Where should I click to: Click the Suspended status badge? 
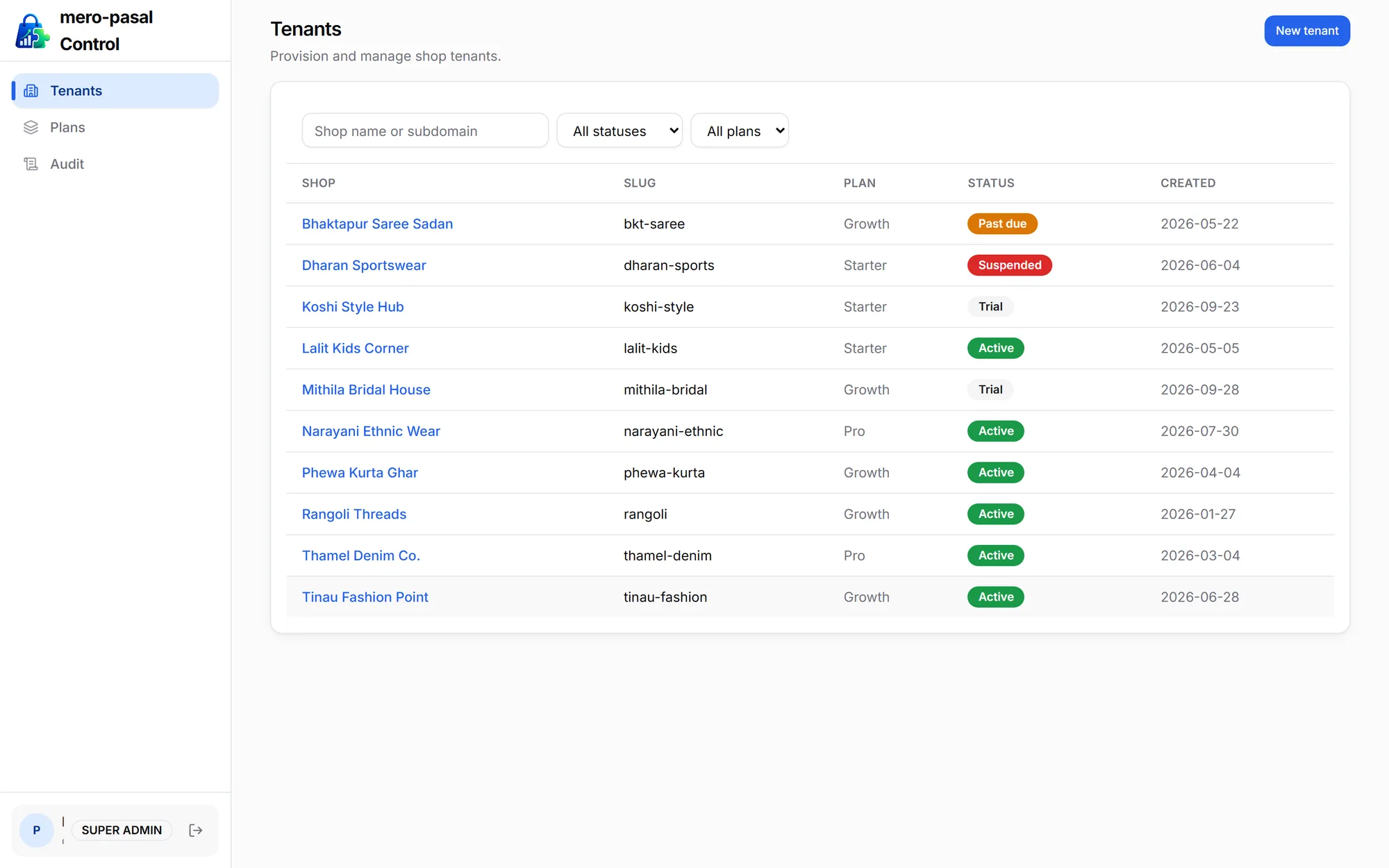[x=1010, y=265]
